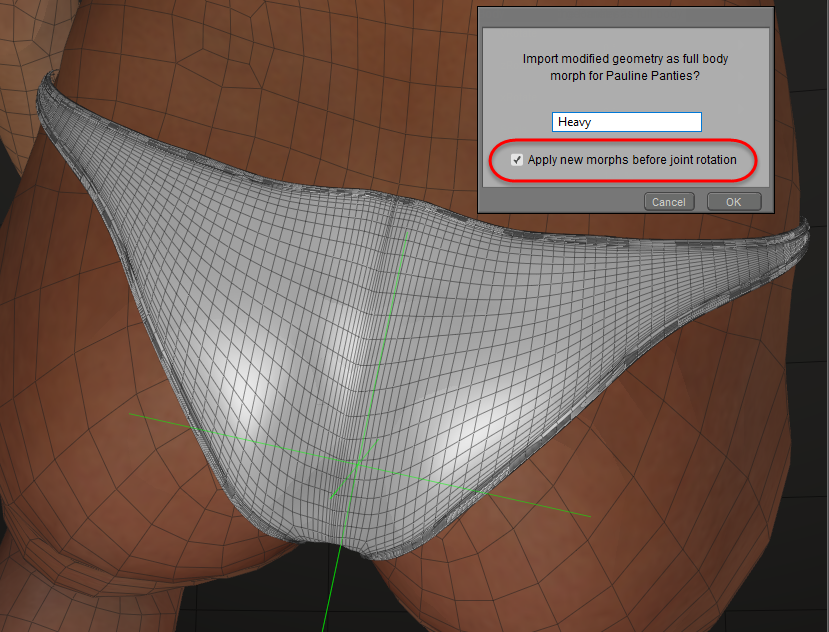The height and width of the screenshot is (632, 829).
Task: Uncheck Apply new morphs before joint rotation
Action: click(516, 160)
